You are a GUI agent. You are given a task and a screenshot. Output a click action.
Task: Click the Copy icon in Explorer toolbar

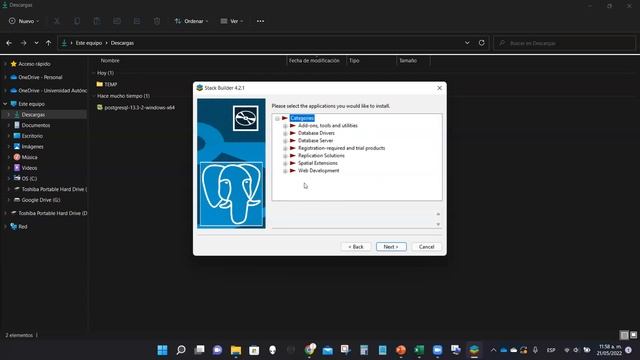(x=77, y=21)
